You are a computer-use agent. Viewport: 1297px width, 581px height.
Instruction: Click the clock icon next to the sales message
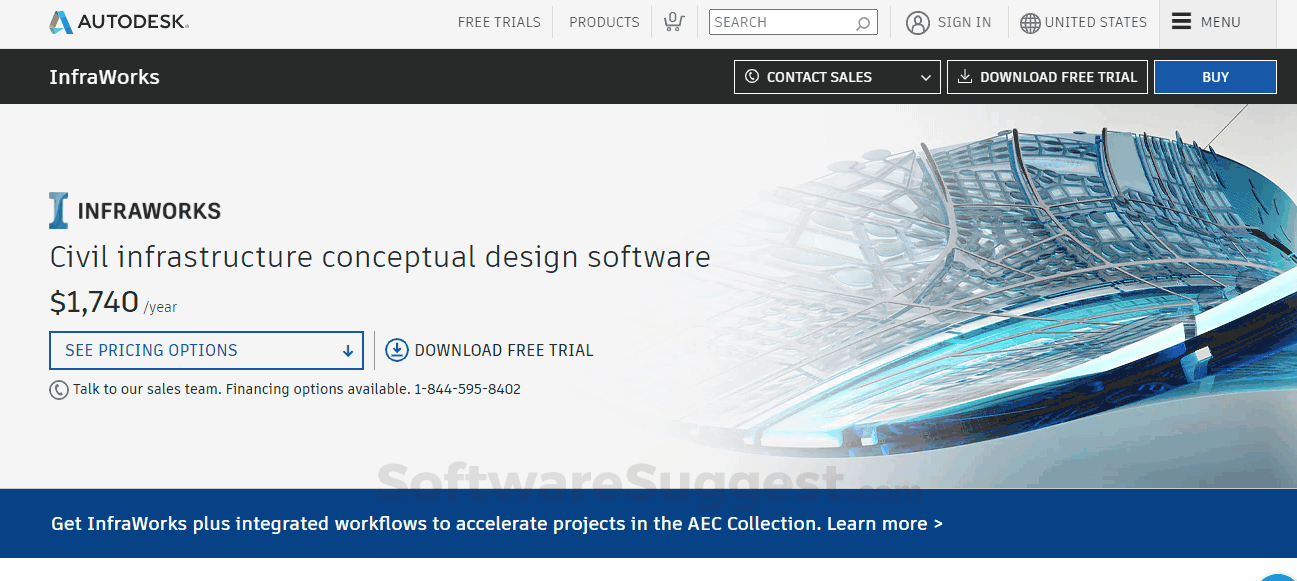click(x=58, y=389)
